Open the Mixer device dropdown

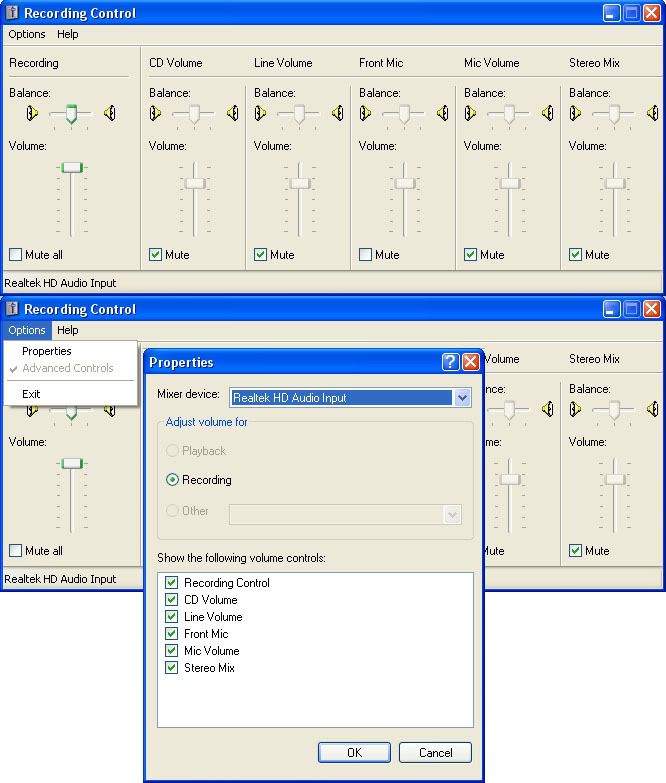[x=461, y=398]
